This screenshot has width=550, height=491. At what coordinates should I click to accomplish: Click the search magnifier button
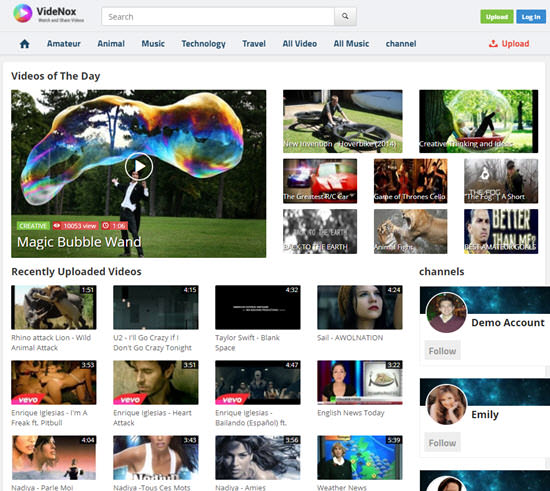coord(345,16)
